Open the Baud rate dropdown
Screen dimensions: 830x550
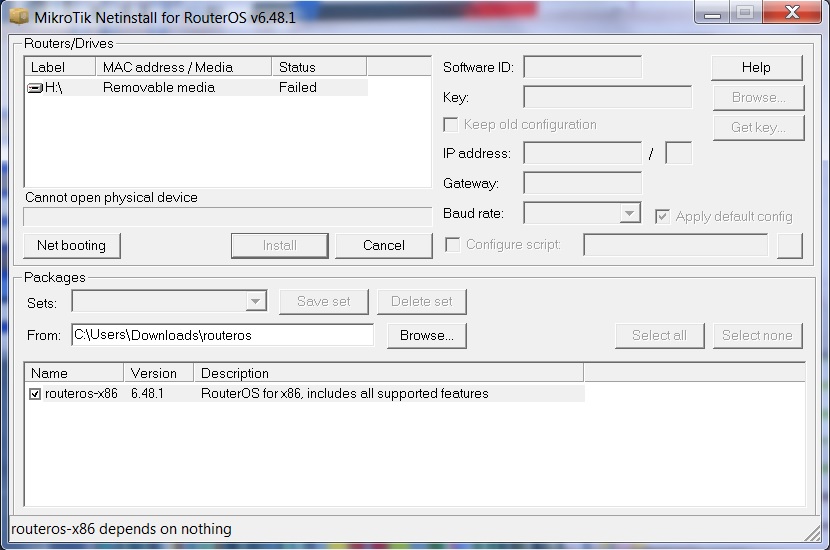click(629, 213)
